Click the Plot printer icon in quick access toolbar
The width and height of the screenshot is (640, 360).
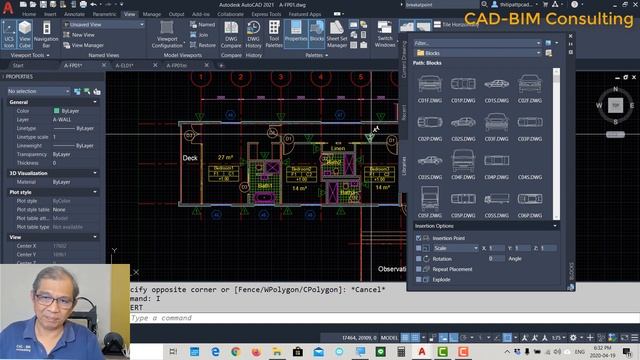(x=83, y=4)
